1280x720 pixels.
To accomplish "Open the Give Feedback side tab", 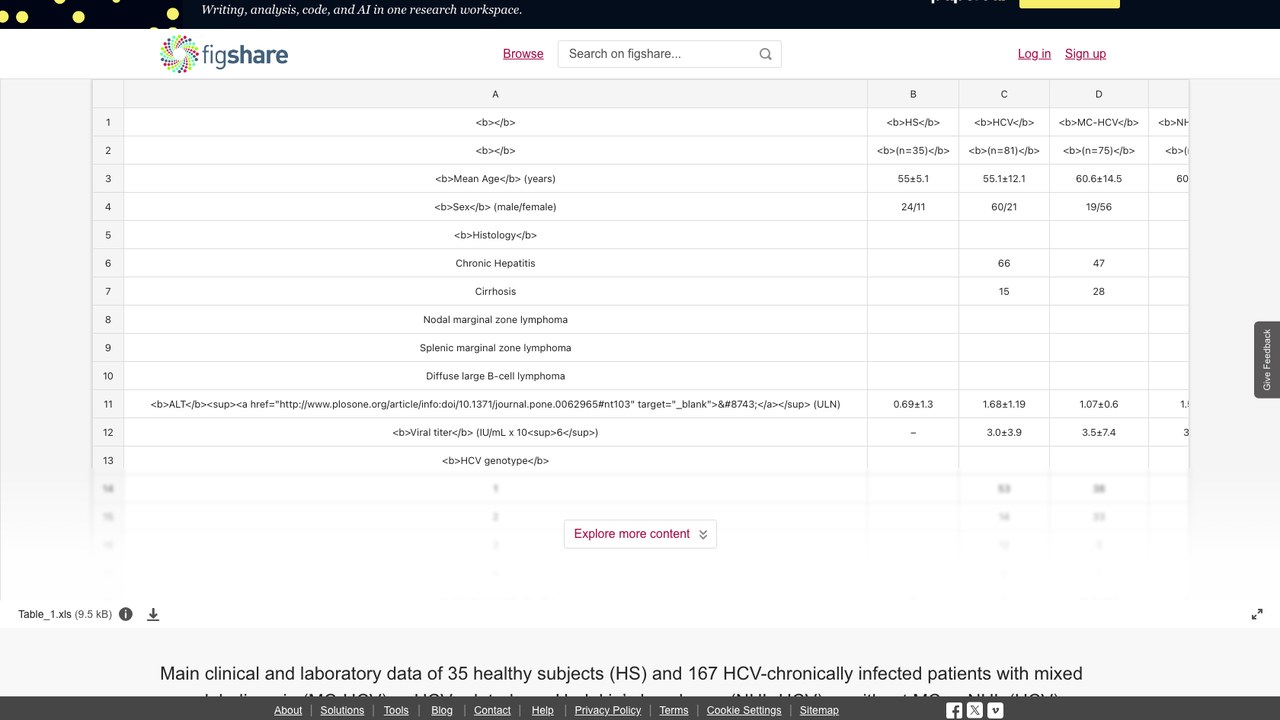I will point(1267,360).
